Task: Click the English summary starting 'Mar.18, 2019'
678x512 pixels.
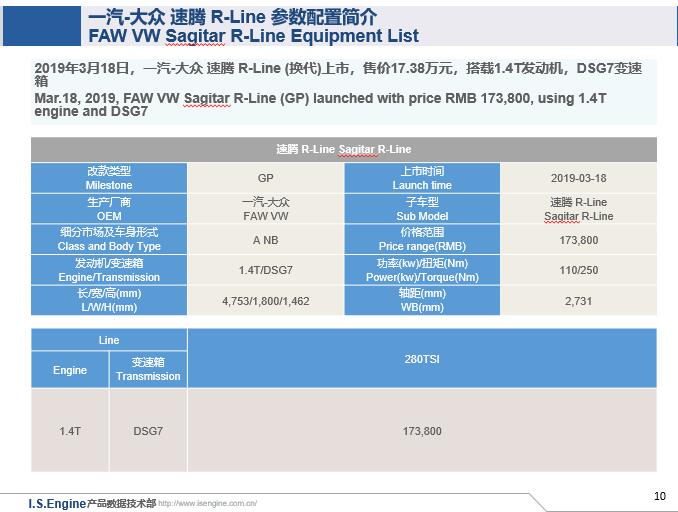Action: (320, 105)
